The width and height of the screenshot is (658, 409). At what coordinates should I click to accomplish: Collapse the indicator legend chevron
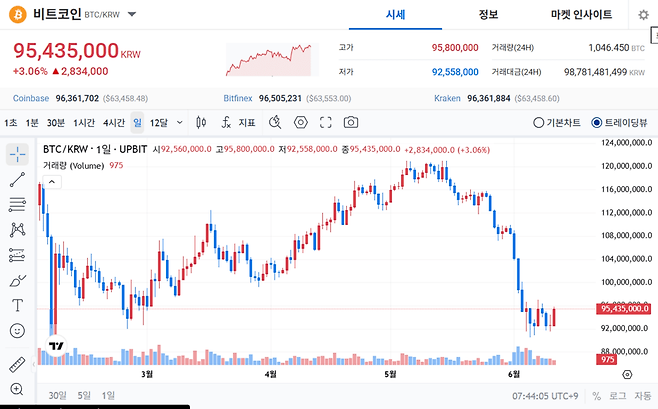click(x=52, y=182)
